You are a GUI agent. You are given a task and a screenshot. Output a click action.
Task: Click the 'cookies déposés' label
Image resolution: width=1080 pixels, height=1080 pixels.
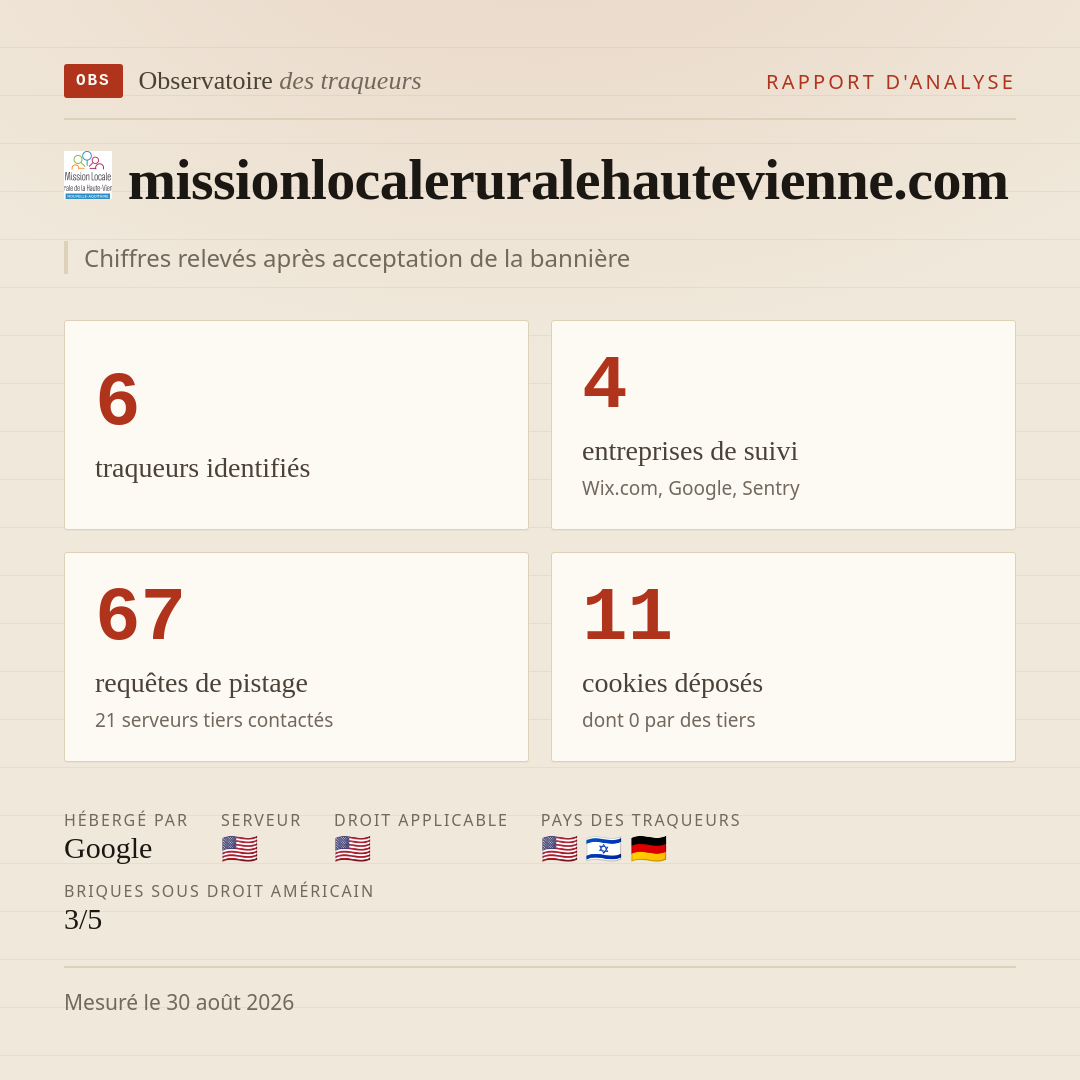click(672, 683)
